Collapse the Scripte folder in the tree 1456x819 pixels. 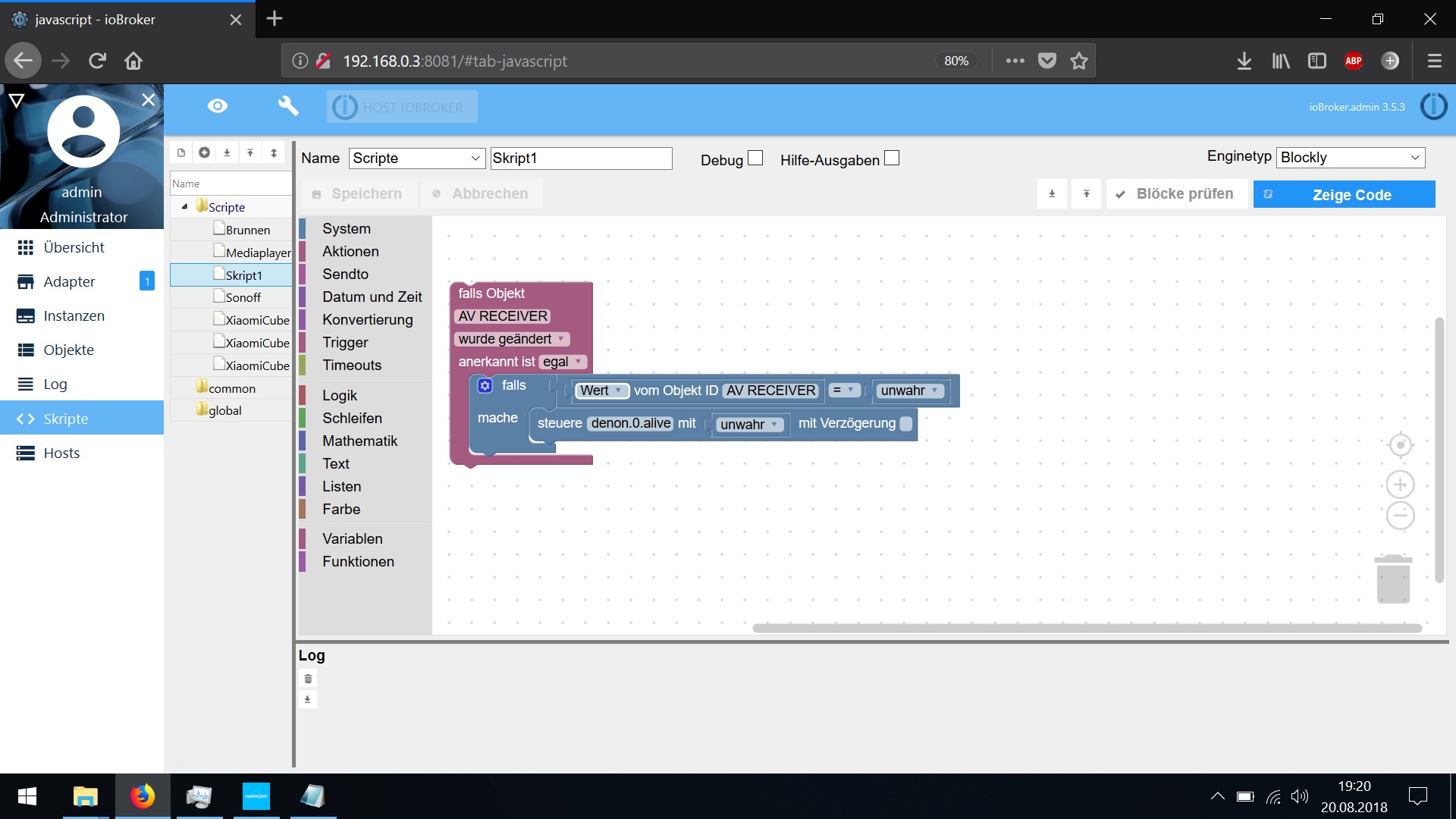coord(184,206)
